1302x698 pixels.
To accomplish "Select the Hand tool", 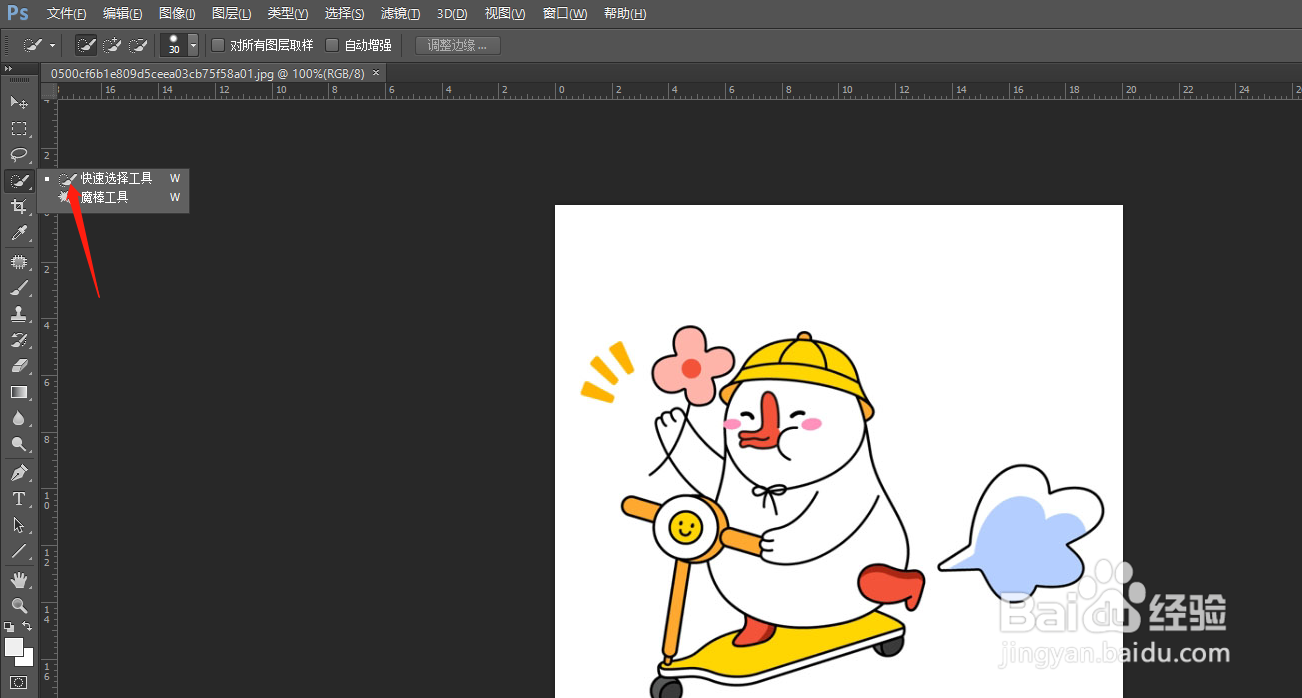I will (19, 580).
